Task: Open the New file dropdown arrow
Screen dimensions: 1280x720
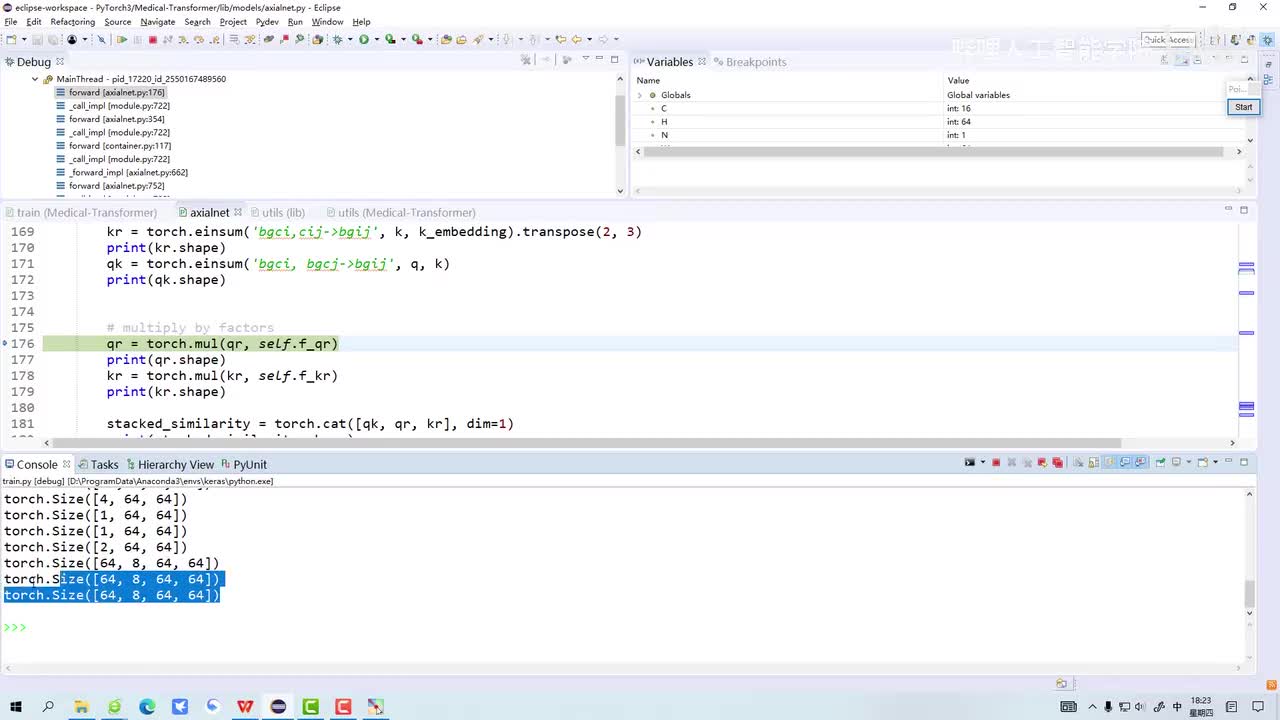Action: (x=22, y=40)
